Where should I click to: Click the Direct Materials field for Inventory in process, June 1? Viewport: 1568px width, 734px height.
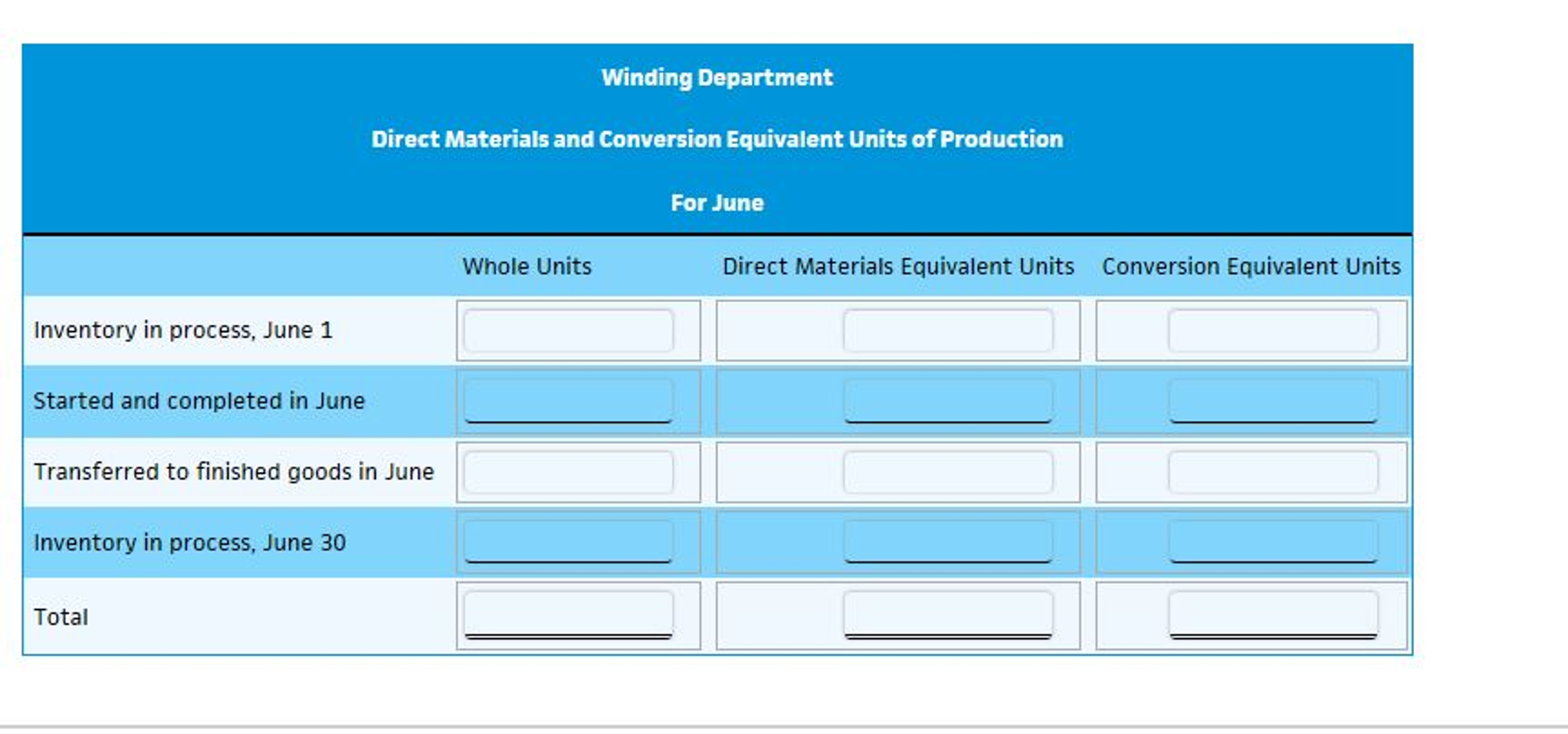pos(950,329)
